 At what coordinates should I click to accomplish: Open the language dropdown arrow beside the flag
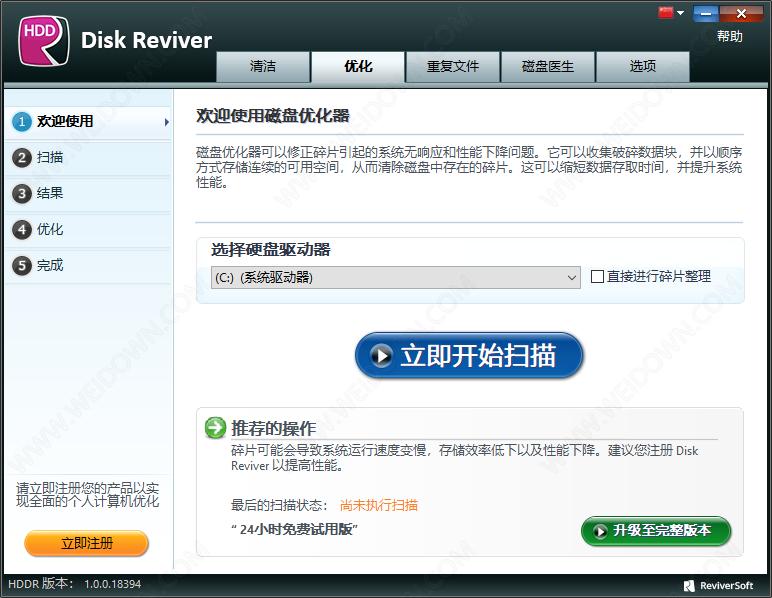(680, 13)
